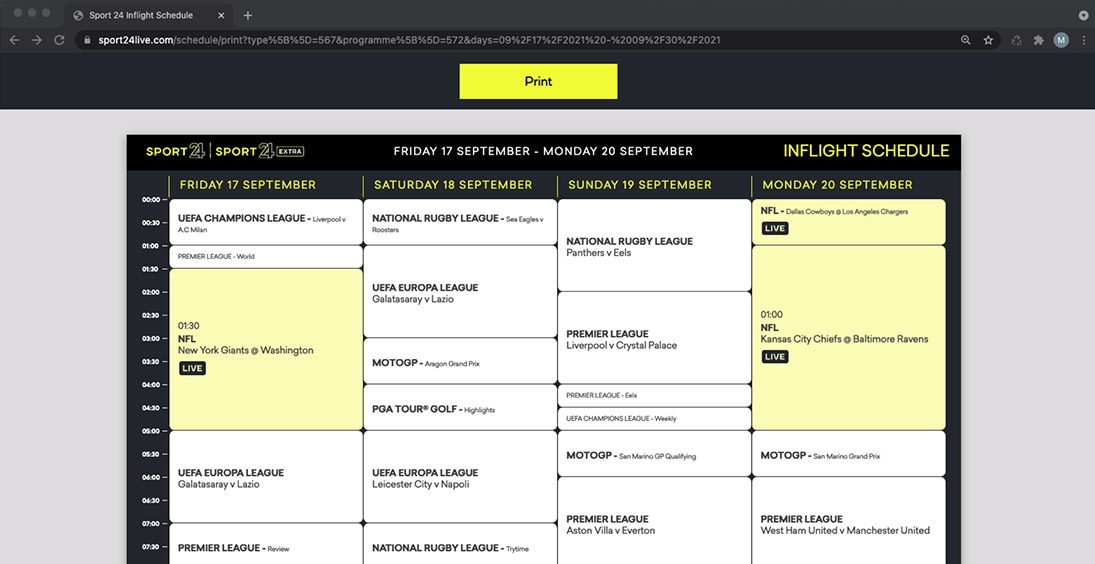Viewport: 1095px width, 564px height.
Task: Click the FRIDAY 17 SEPTEMBER column header
Action: point(248,185)
